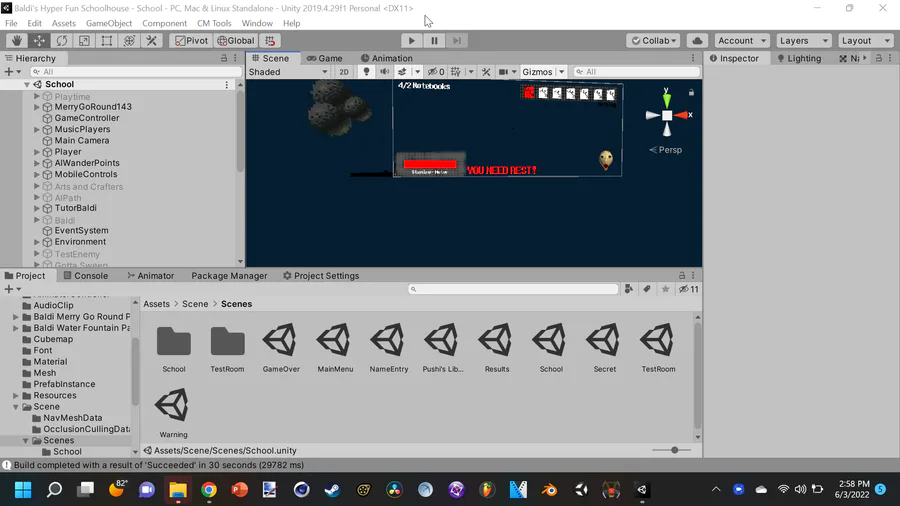Open the Gizmos dropdown arrow

coord(561,72)
